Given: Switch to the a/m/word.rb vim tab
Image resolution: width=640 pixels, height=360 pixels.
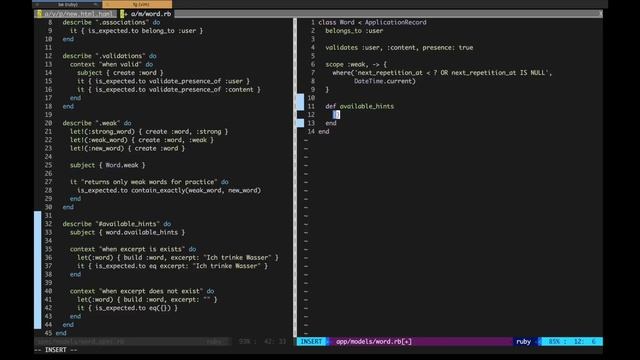Looking at the screenshot, I should click(146, 14).
